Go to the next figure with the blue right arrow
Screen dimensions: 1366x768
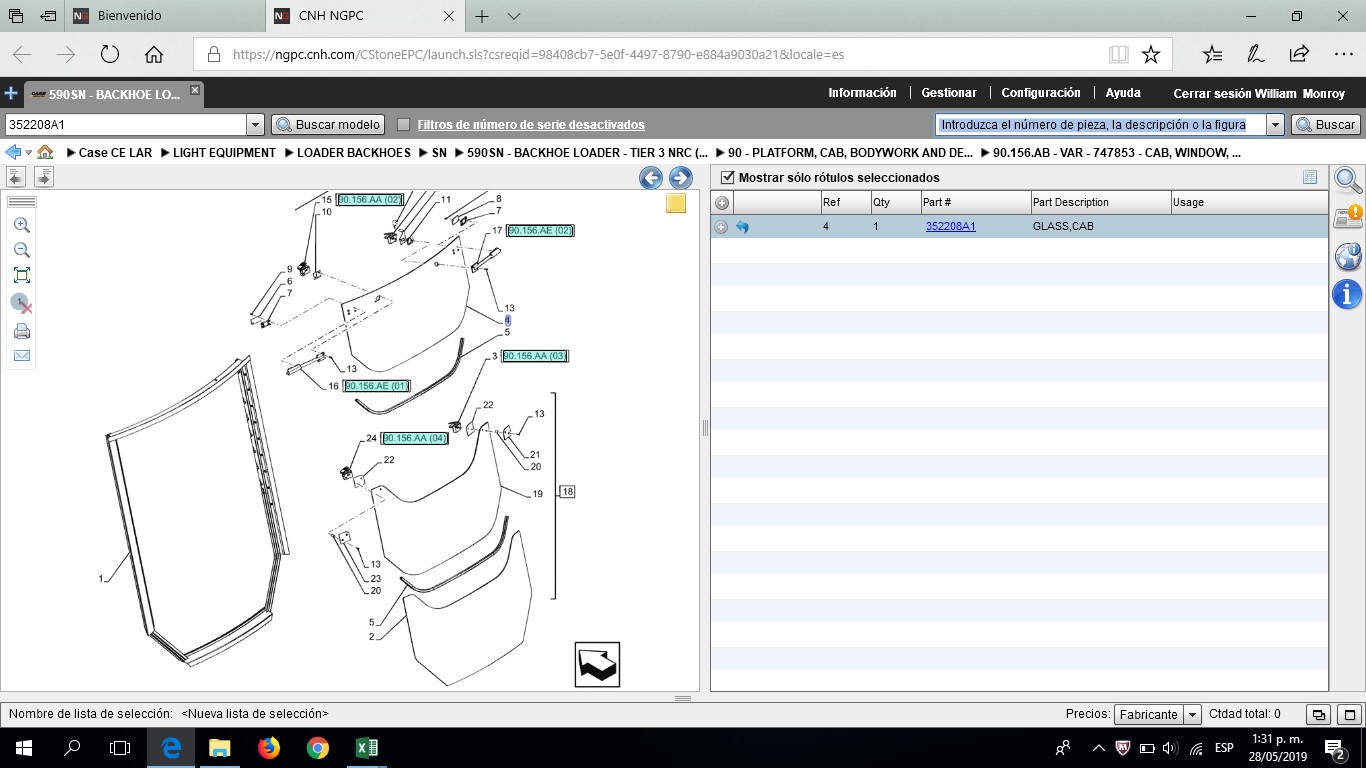(681, 178)
